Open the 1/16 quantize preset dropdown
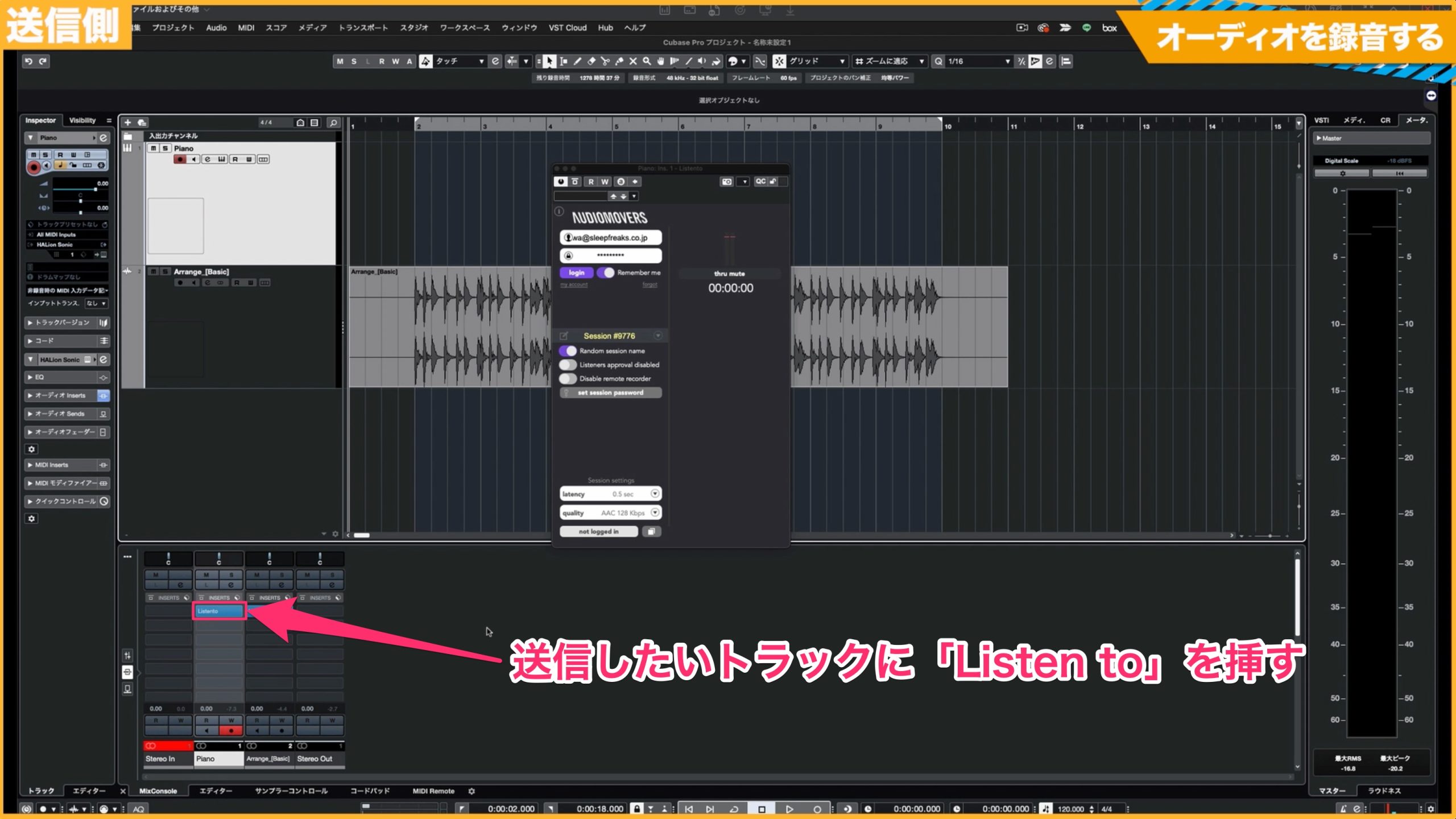This screenshot has height=819, width=1456. (x=977, y=61)
